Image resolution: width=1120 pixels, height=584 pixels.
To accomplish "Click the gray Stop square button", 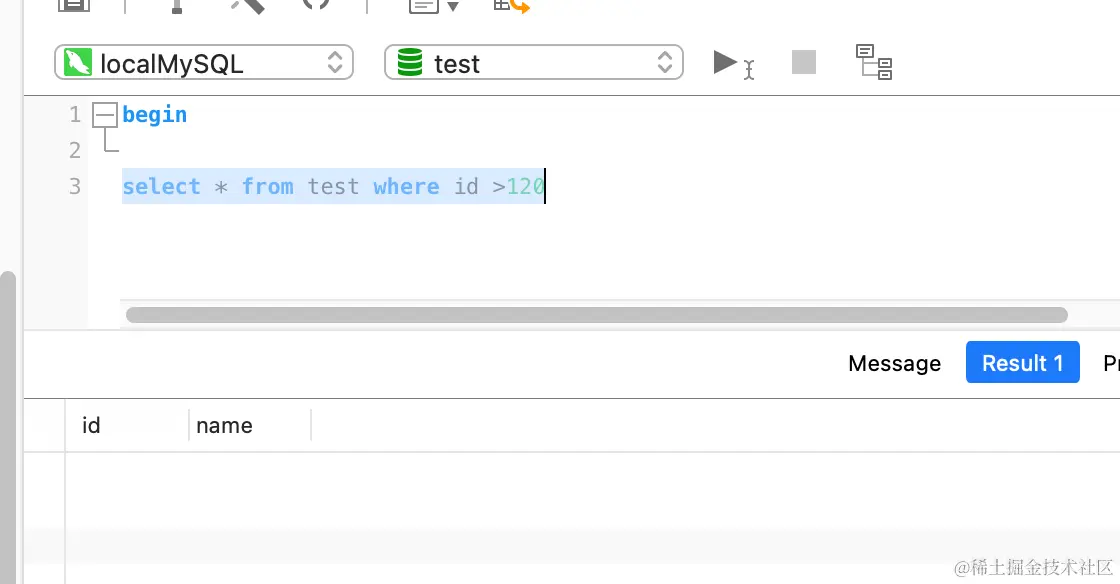I will pyautogui.click(x=804, y=62).
